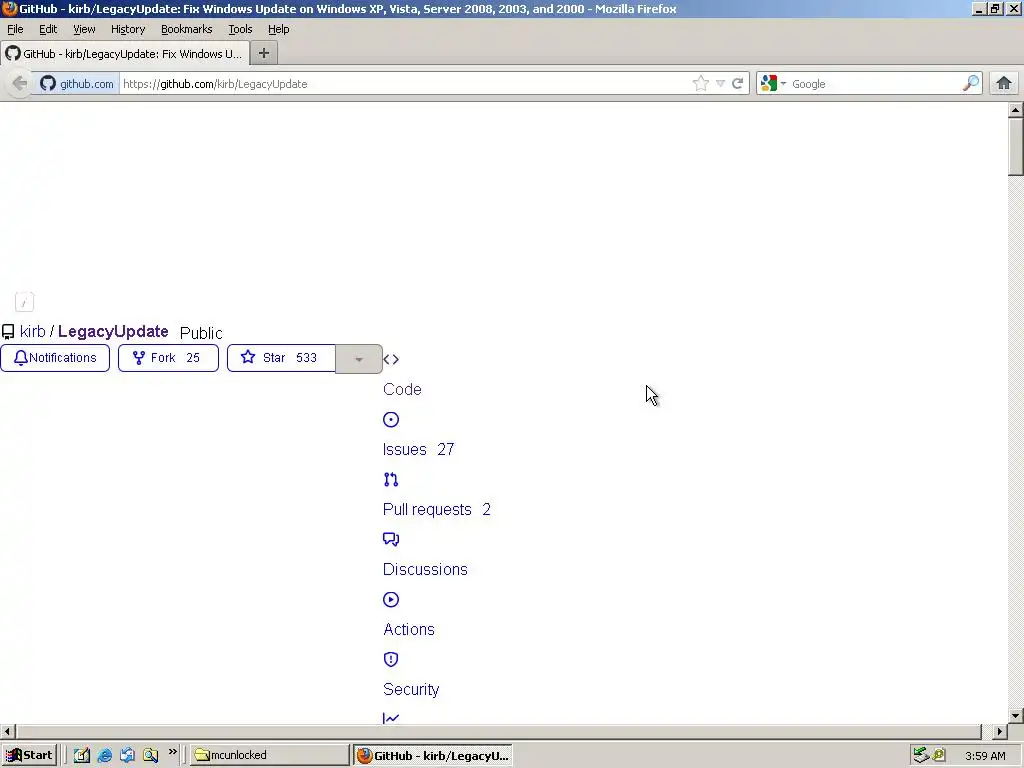Click the Public visibility label

[201, 333]
